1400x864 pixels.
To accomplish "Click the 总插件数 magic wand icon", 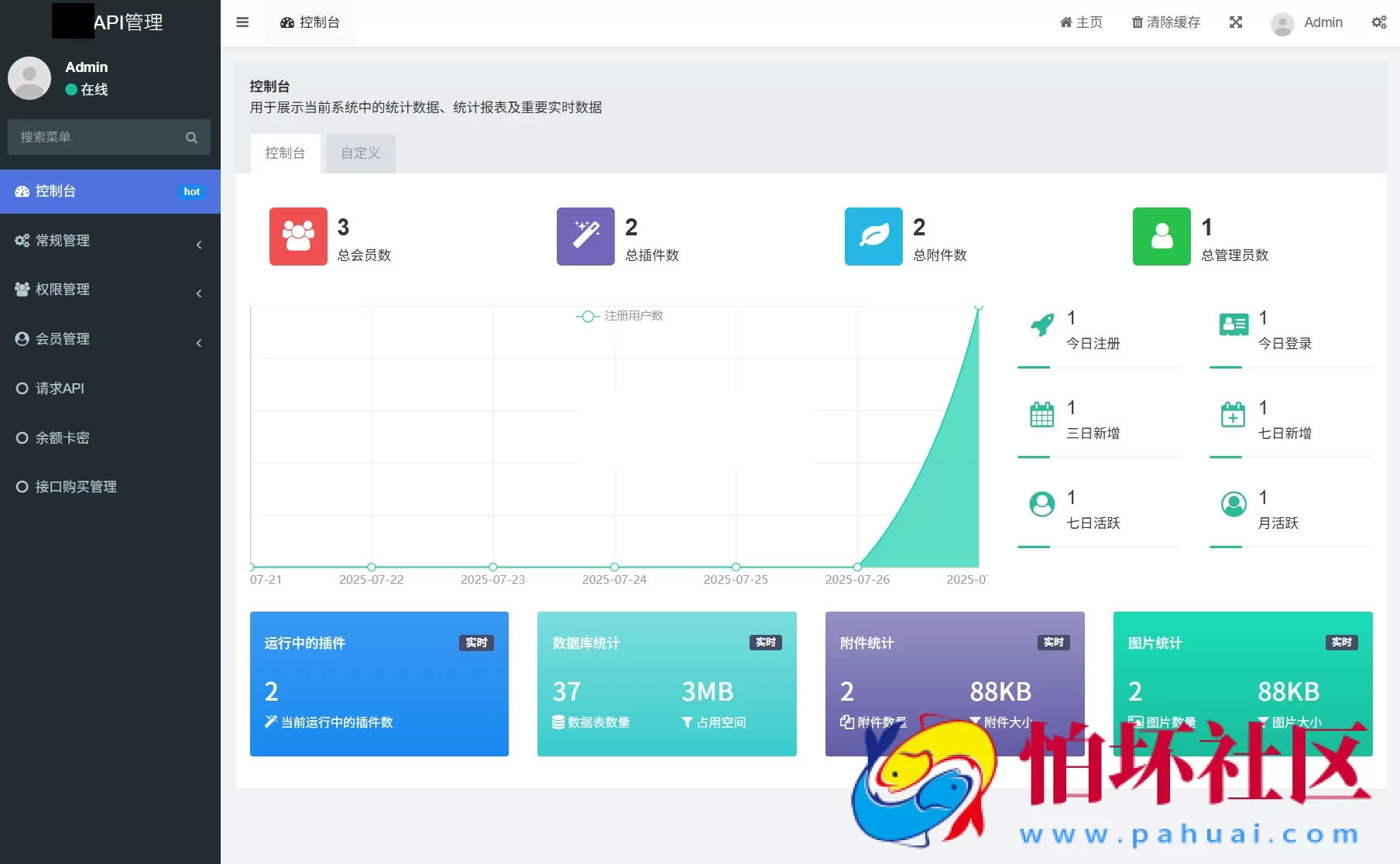I will coord(585,237).
